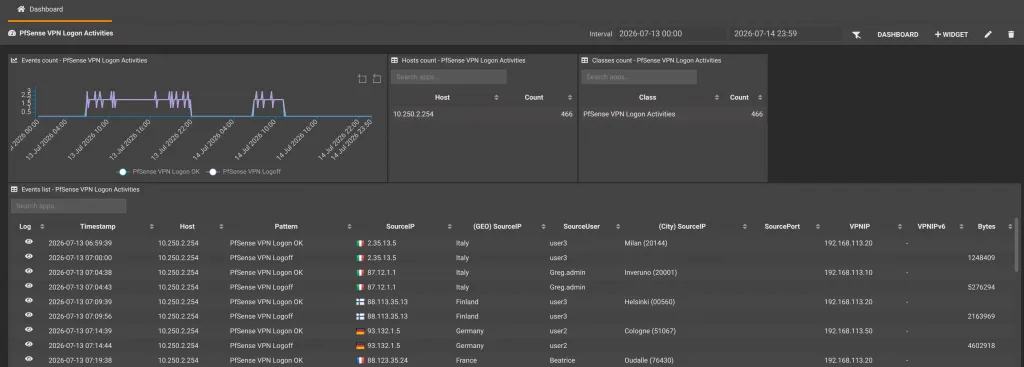Click the Classes count search box
1024x367 pixels.
[x=639, y=77]
